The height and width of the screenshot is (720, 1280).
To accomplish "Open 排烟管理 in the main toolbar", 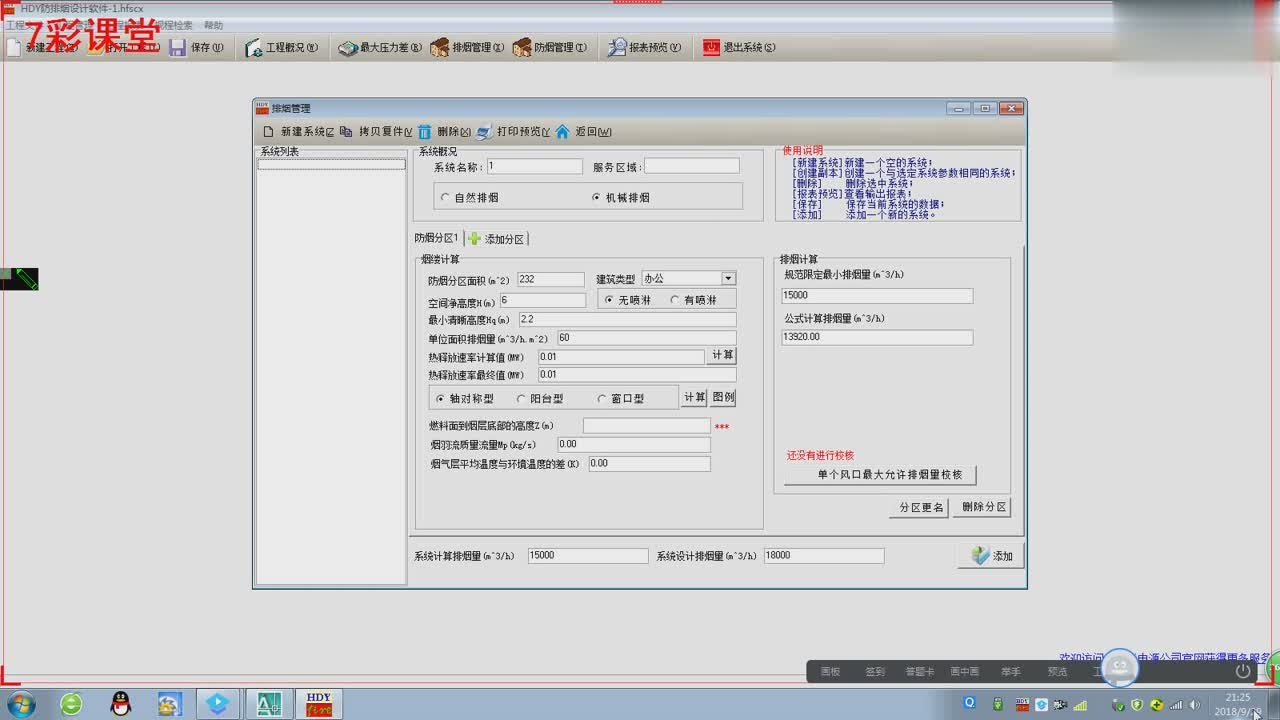I will click(467, 47).
